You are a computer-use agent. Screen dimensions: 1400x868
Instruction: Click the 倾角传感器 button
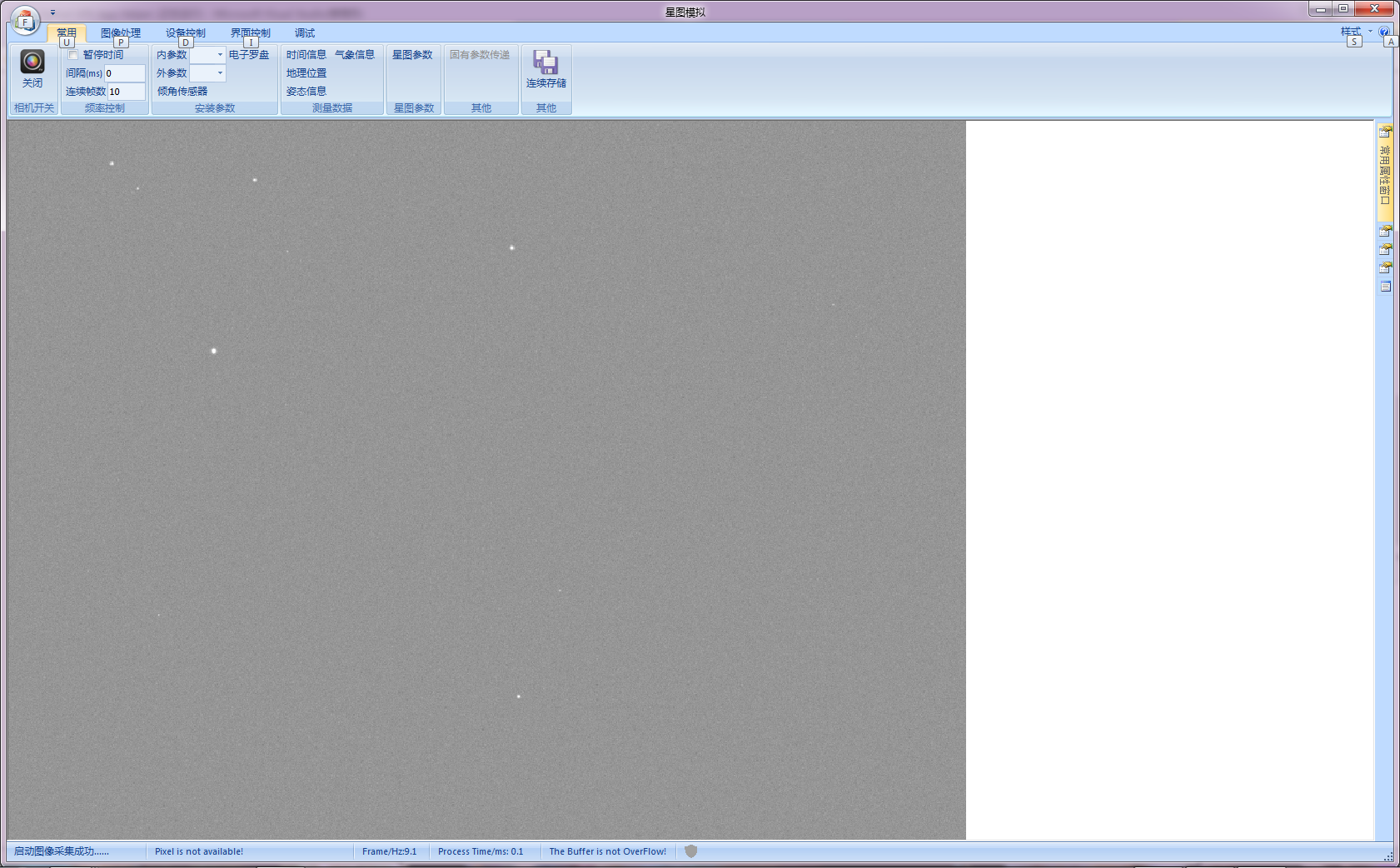(x=182, y=92)
